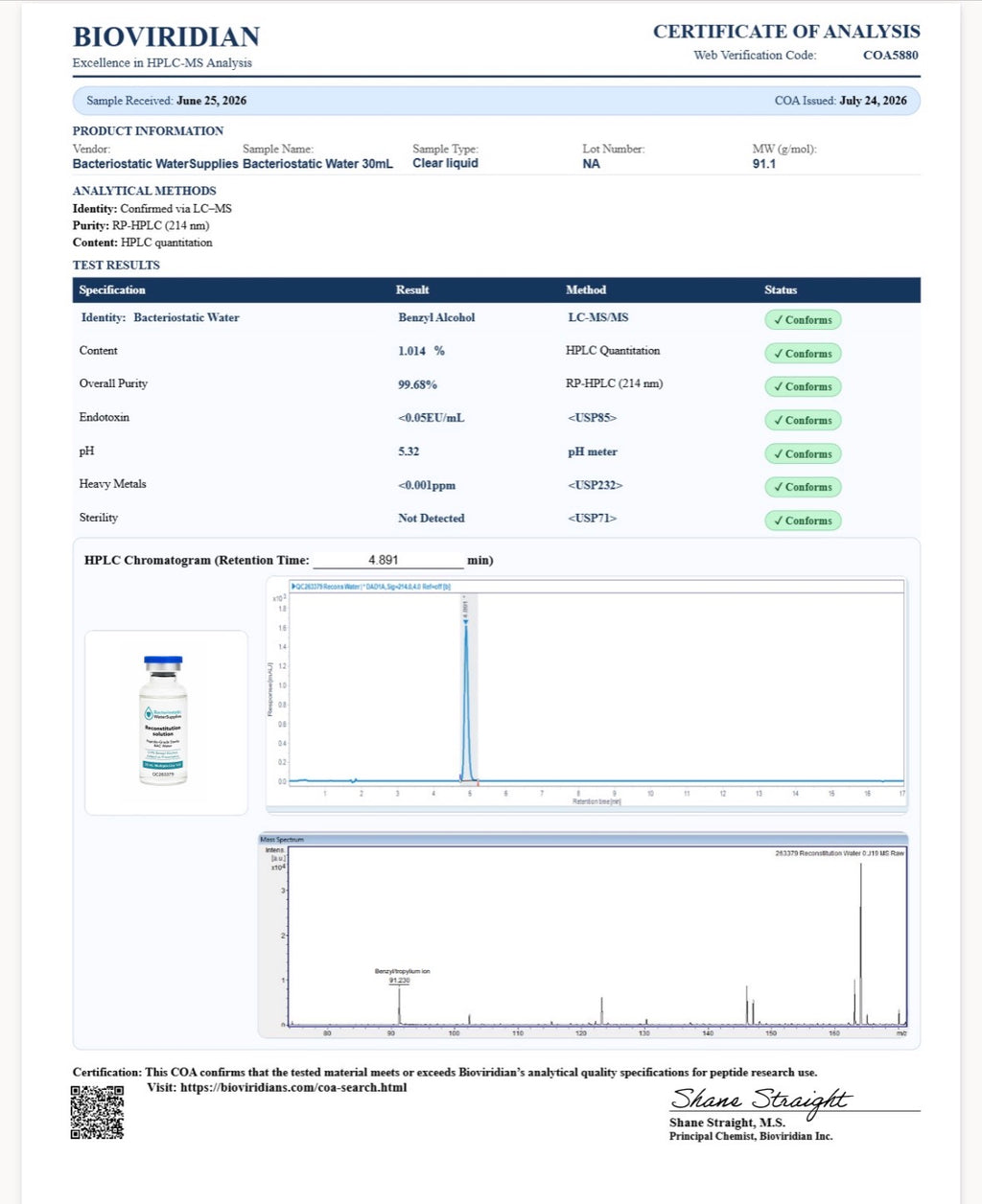Click the BIOVIRIDIAN logo heading
This screenshot has width=982, height=1204.
[x=167, y=37]
